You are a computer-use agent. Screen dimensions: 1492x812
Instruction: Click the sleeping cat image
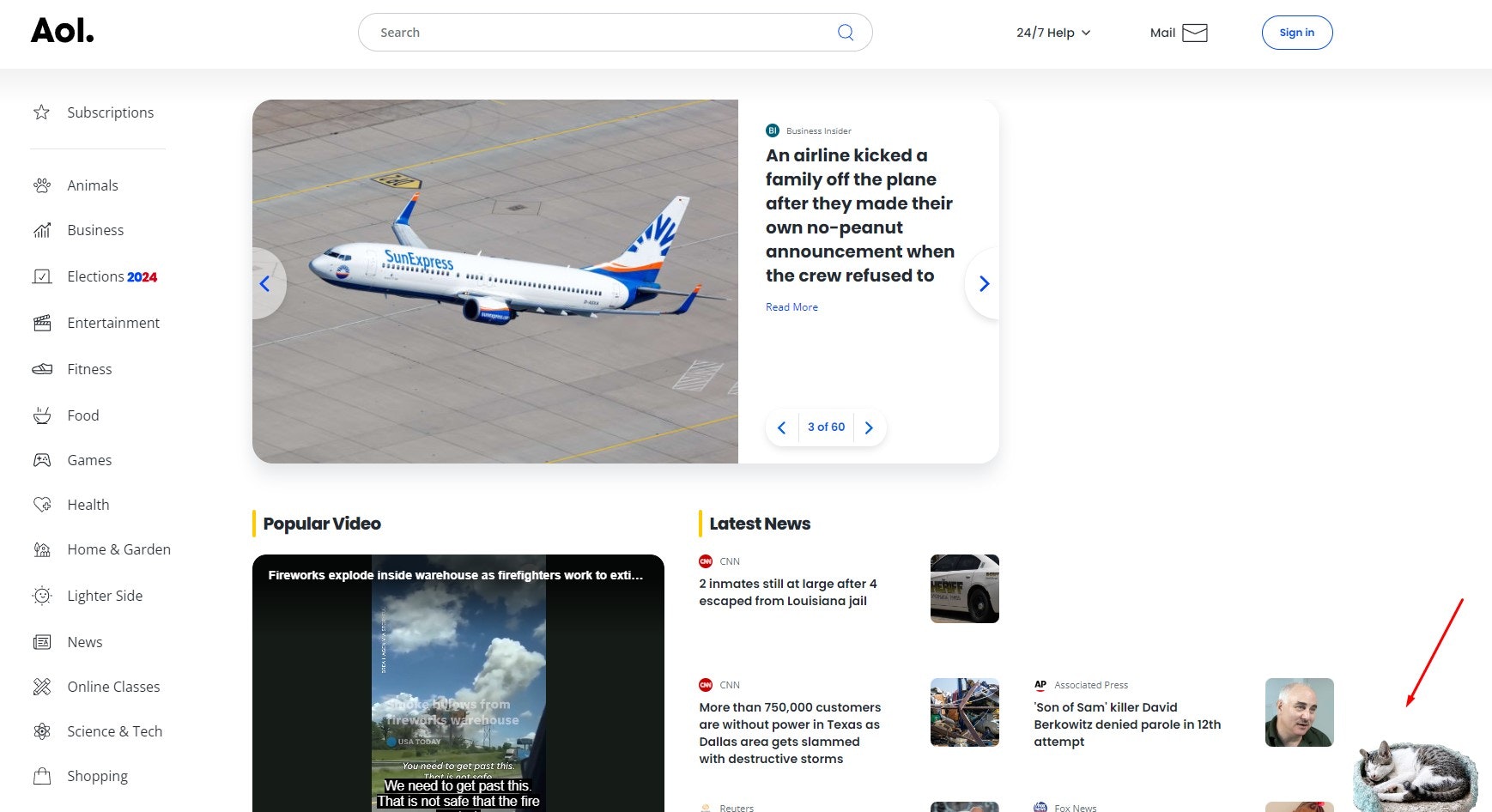tap(1416, 775)
